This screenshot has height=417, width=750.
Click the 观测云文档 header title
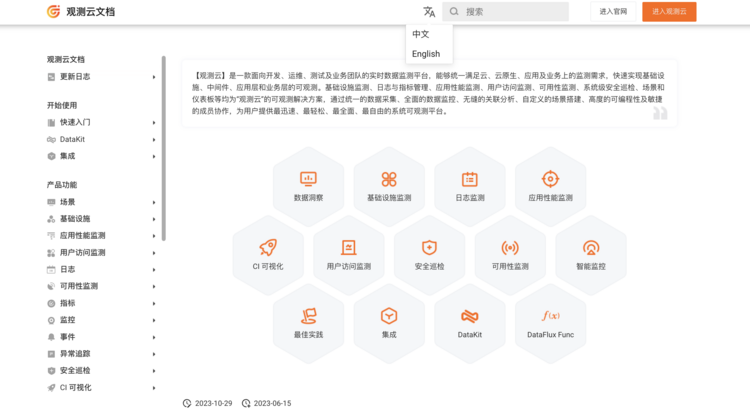[90, 11]
